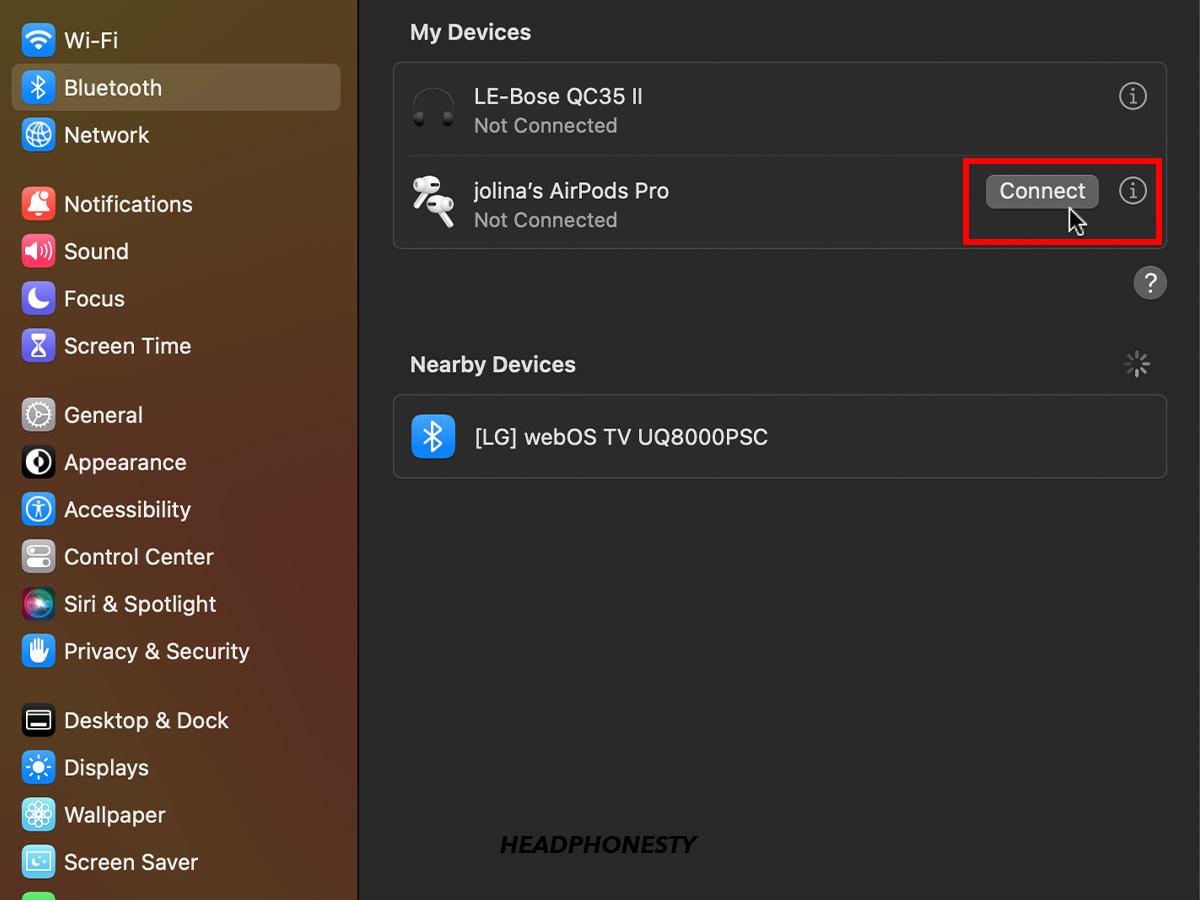Screen dimensions: 1200x900
Task: Open info for jolina's AirPods Pro
Action: click(1132, 191)
